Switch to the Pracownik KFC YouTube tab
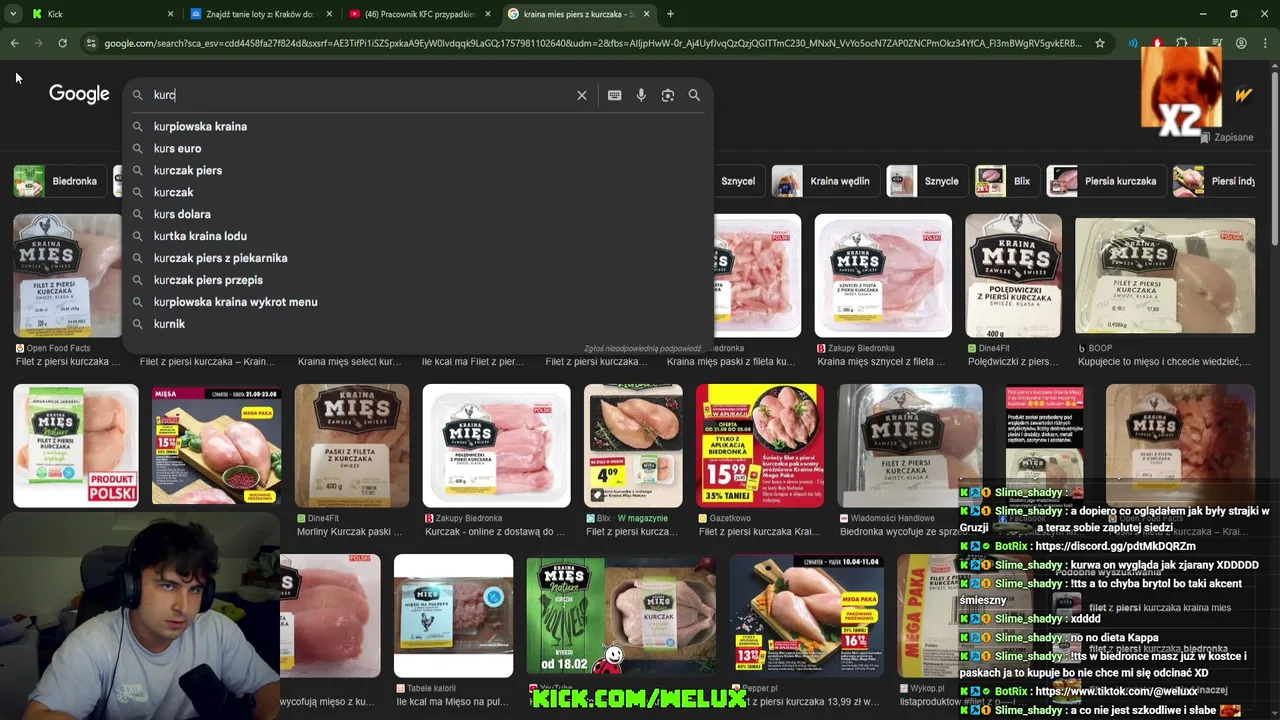The width and height of the screenshot is (1280, 720). pyautogui.click(x=420, y=14)
